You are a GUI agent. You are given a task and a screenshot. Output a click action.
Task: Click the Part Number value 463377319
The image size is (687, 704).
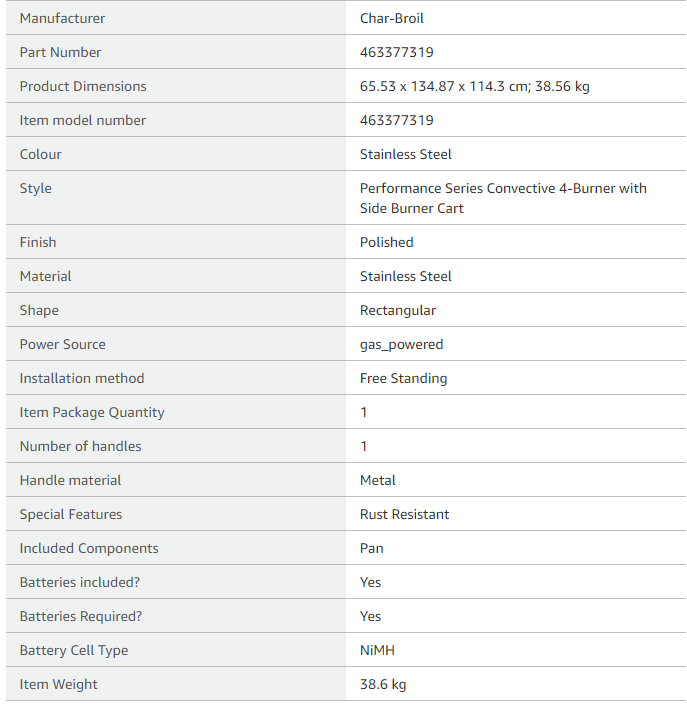(x=396, y=52)
